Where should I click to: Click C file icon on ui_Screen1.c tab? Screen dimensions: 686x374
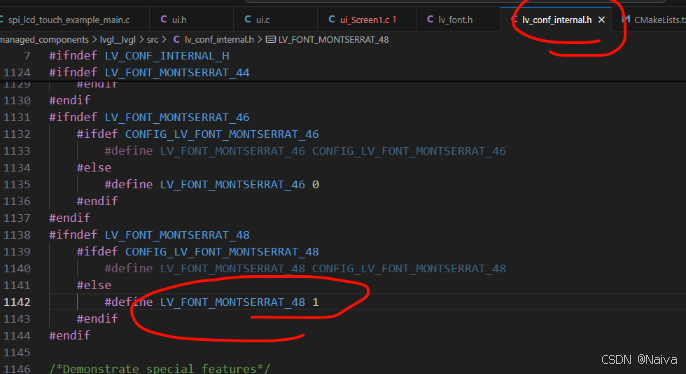point(332,19)
